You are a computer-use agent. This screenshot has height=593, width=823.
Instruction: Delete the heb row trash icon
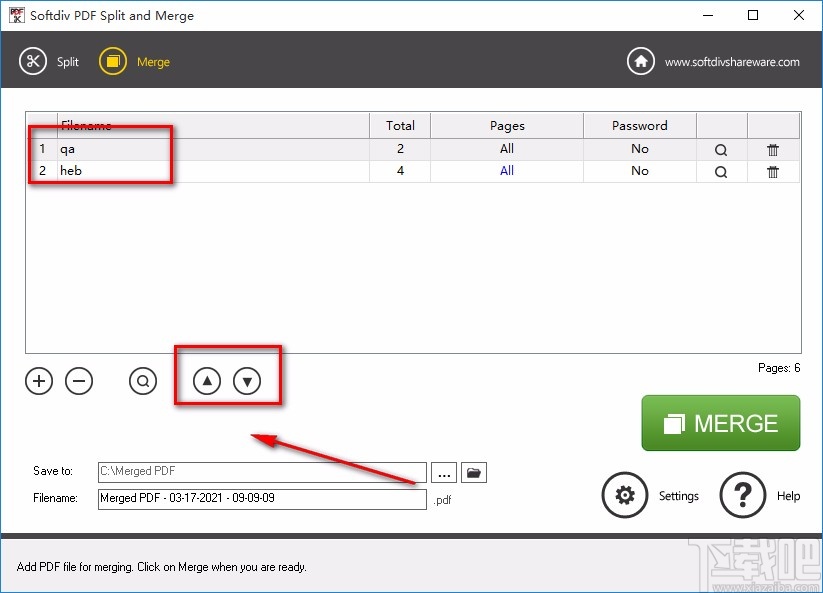(773, 172)
